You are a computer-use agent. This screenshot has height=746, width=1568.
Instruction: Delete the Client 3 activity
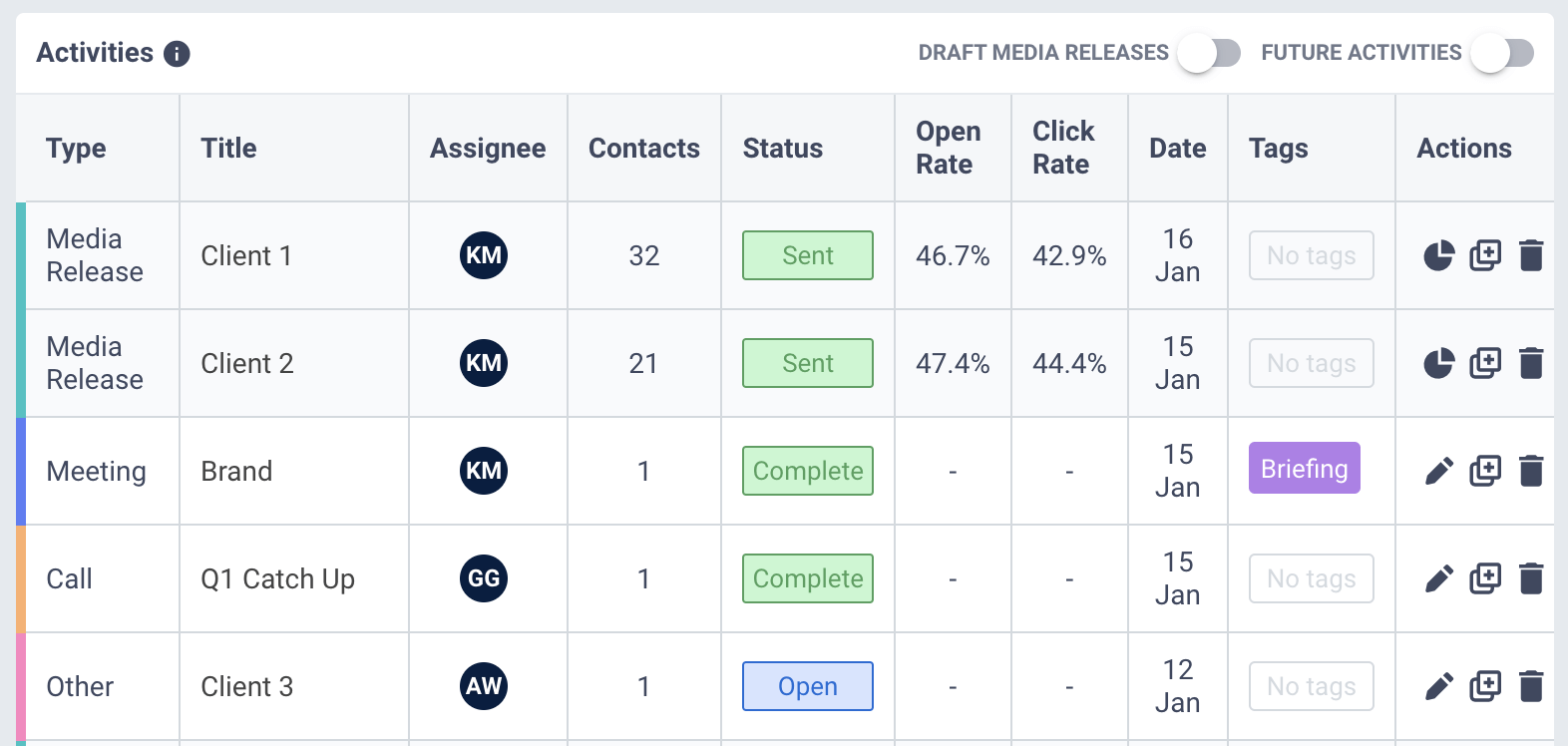point(1533,686)
